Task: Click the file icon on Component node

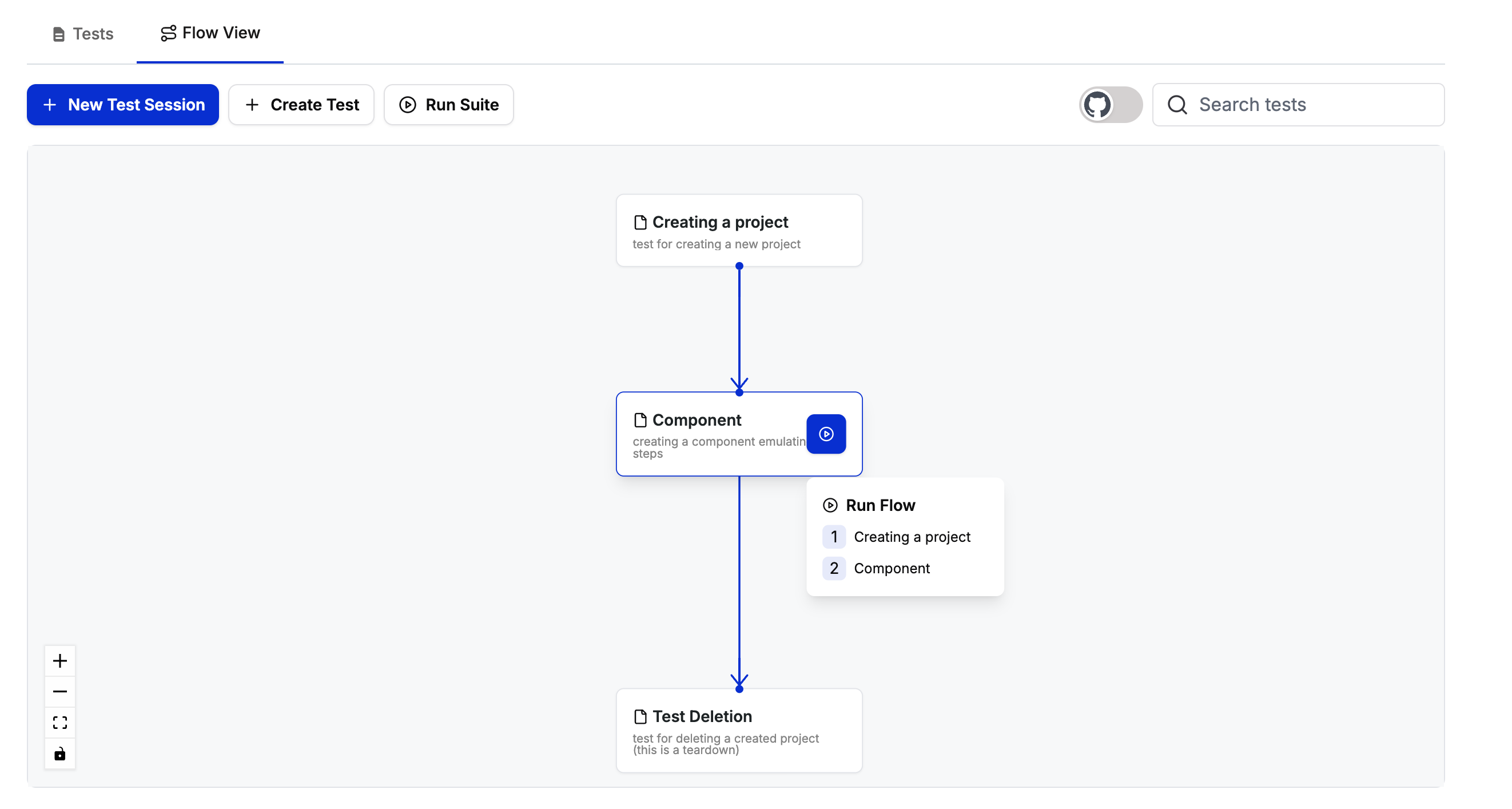Action: tap(640, 420)
